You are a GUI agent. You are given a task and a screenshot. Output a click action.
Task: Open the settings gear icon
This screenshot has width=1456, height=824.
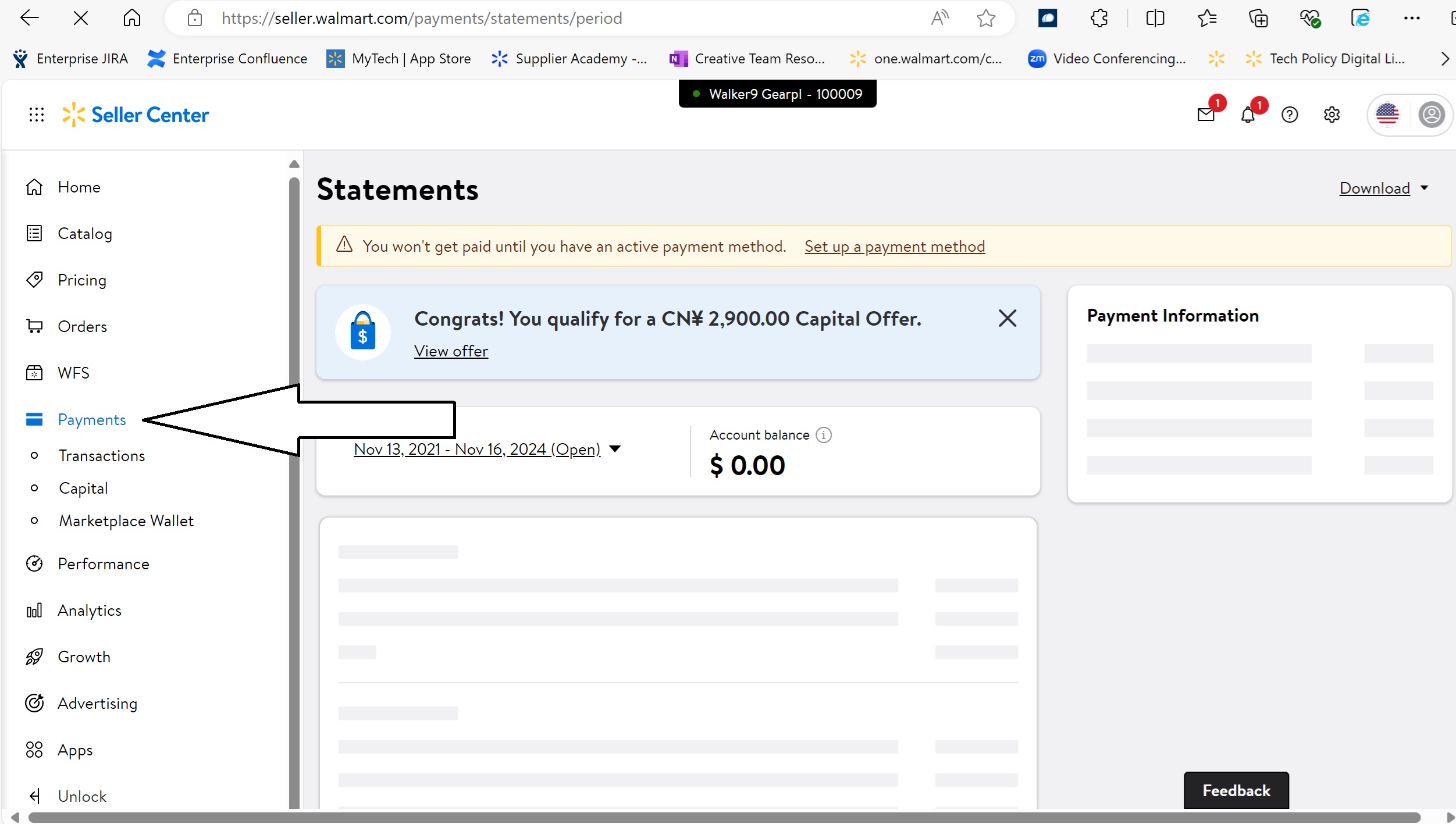tap(1332, 115)
